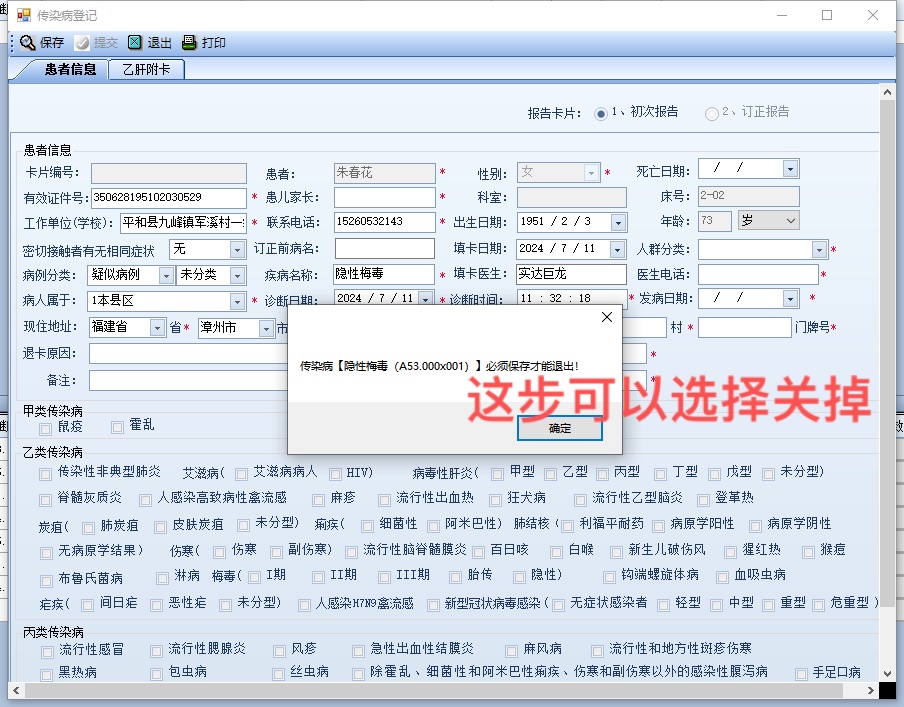904x707 pixels.
Task: Click the horizontal scrollbar left arrow
Action: [16, 690]
